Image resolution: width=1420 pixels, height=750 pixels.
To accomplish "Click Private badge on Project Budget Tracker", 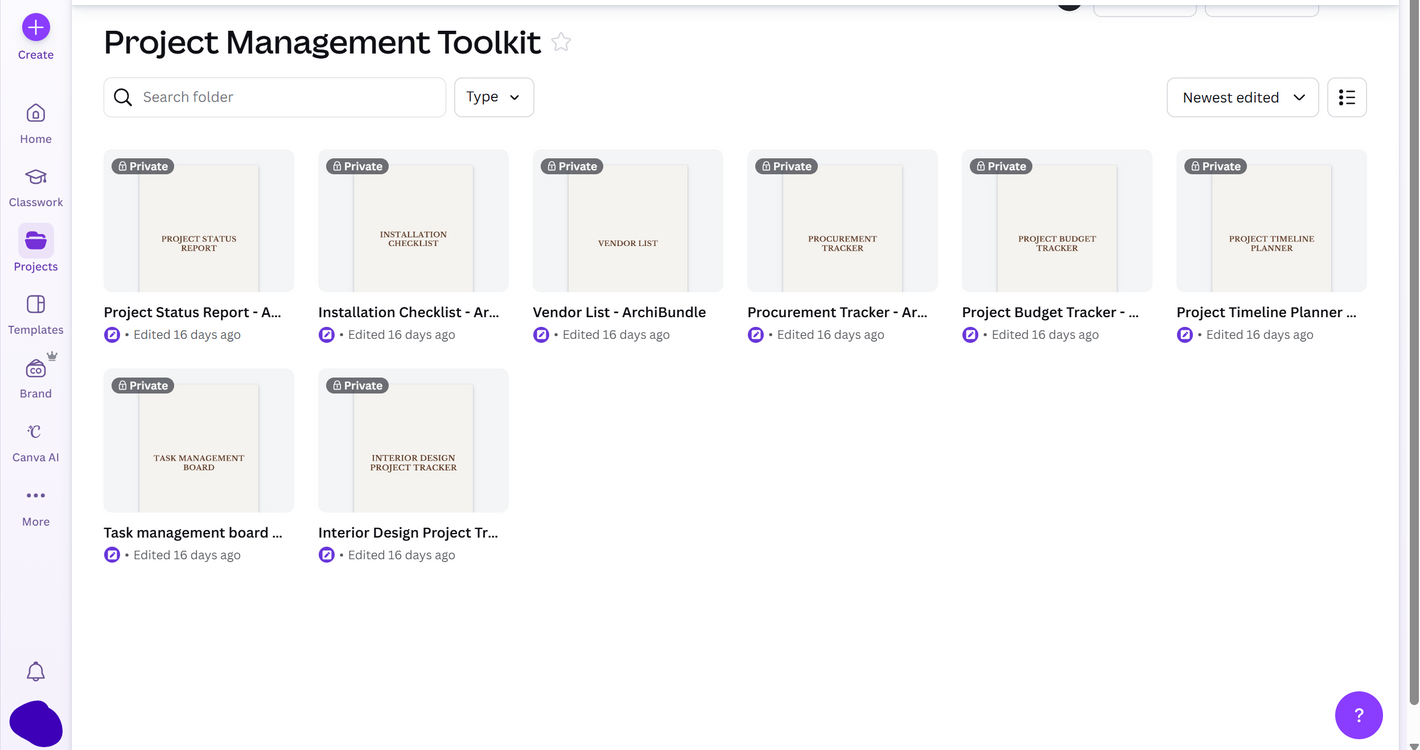I will pos(1001,166).
